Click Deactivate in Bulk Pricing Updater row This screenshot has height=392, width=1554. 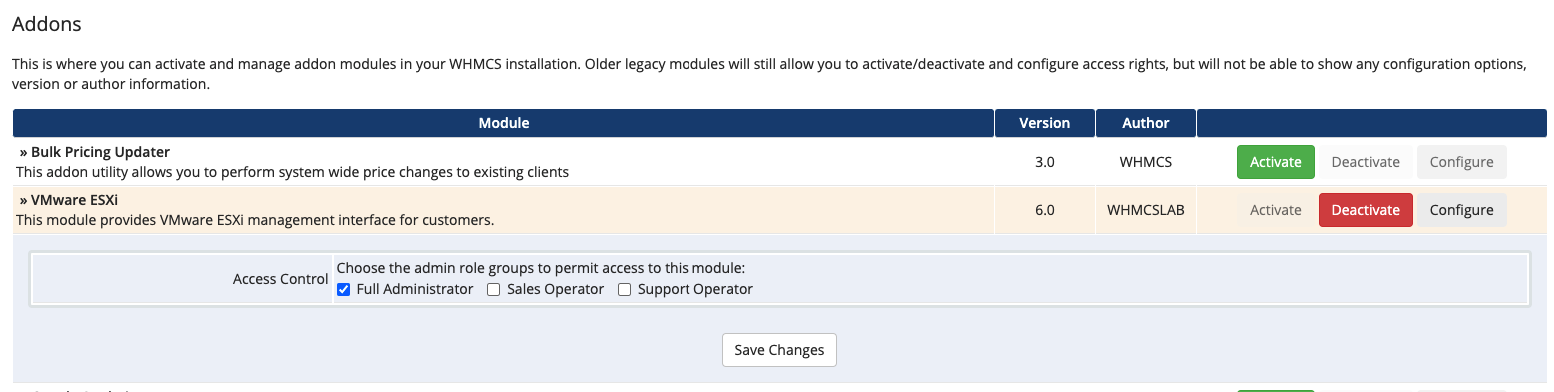1365,162
